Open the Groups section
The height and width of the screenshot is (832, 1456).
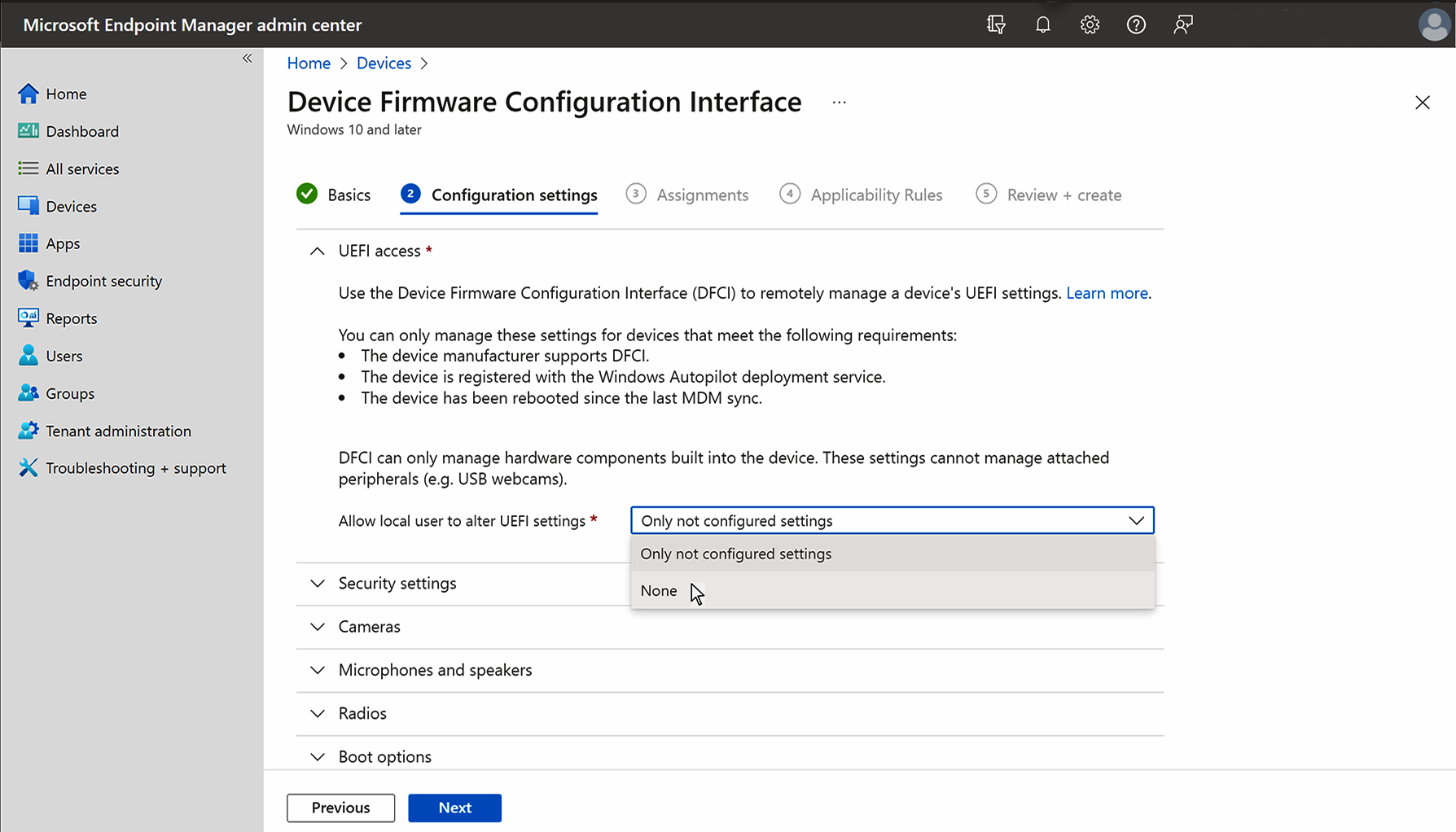click(70, 392)
